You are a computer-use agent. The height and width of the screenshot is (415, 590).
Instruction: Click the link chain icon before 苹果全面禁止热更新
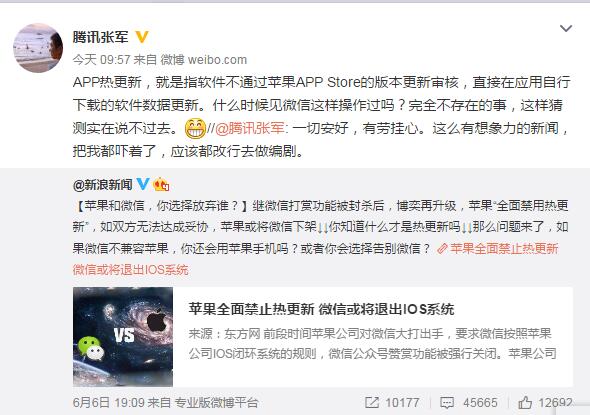(x=442, y=249)
